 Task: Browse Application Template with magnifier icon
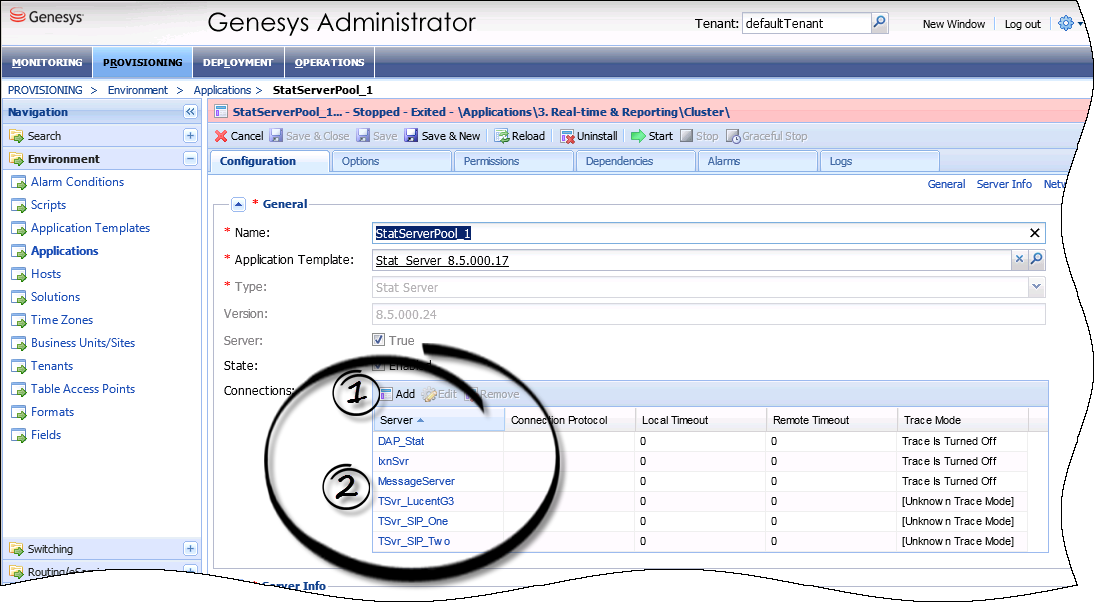coord(1037,260)
